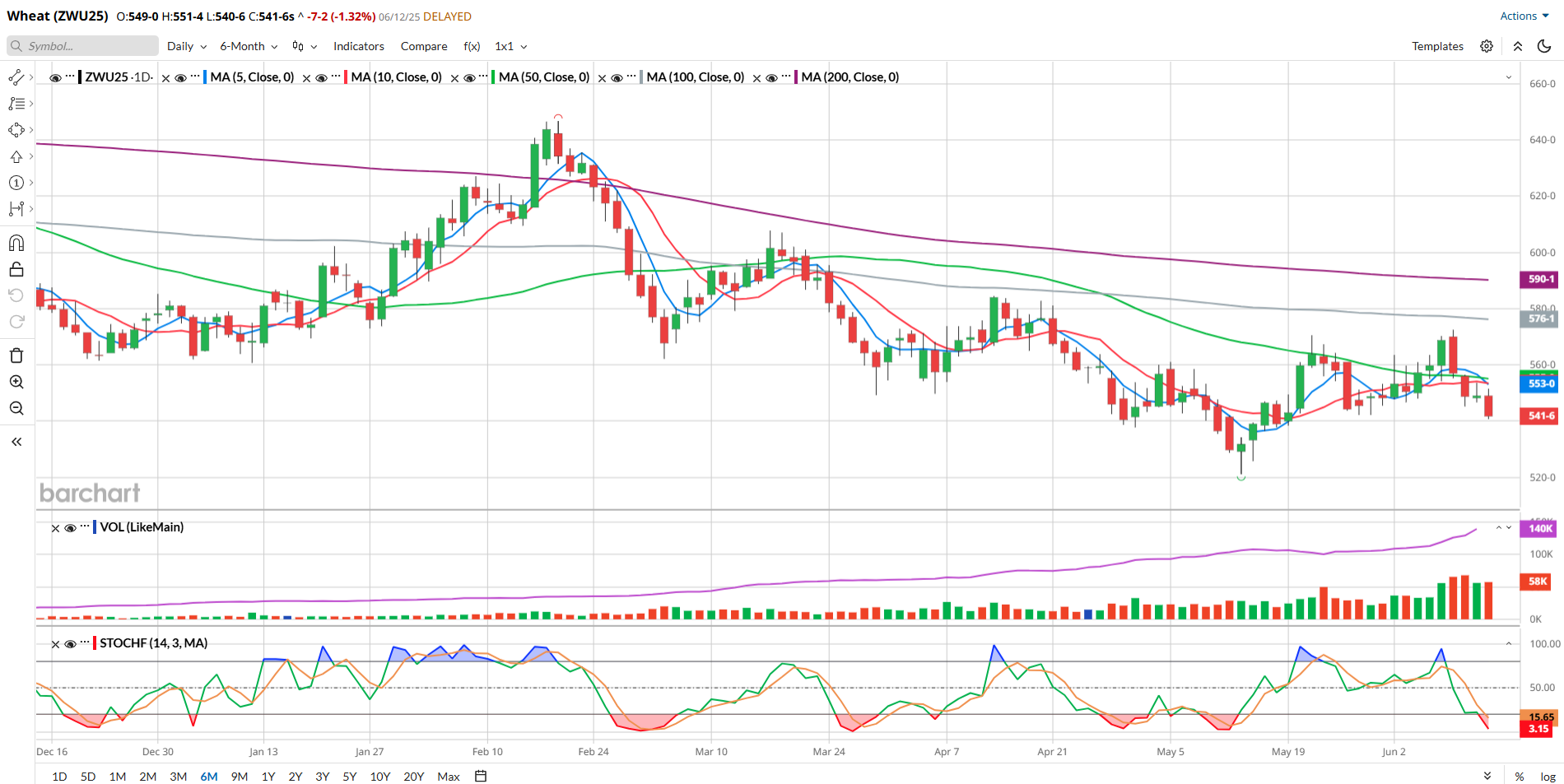1564x784 pixels.
Task: Open the Indicators menu
Action: (359, 46)
